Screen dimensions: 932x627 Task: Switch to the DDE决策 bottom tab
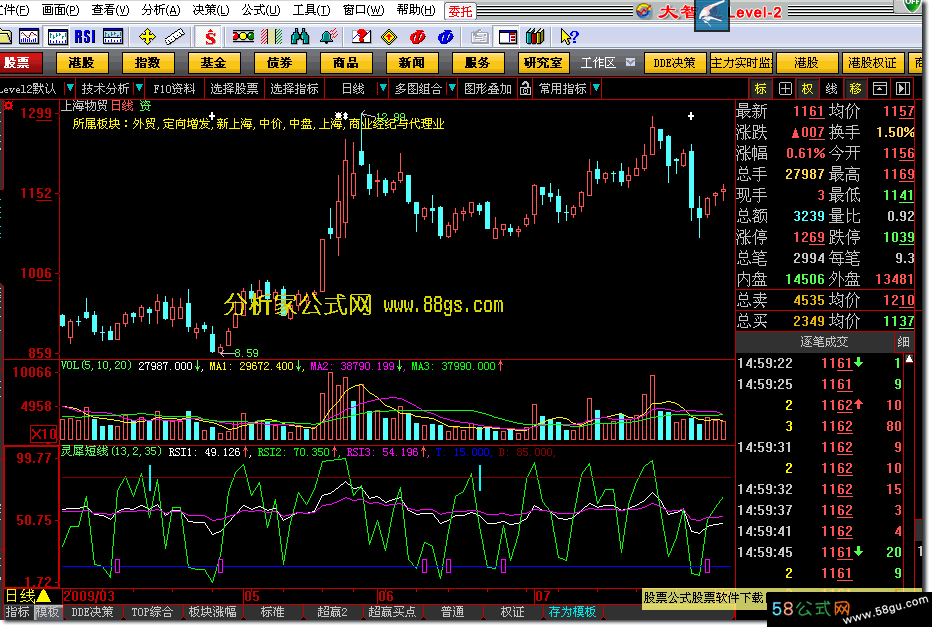(92, 612)
